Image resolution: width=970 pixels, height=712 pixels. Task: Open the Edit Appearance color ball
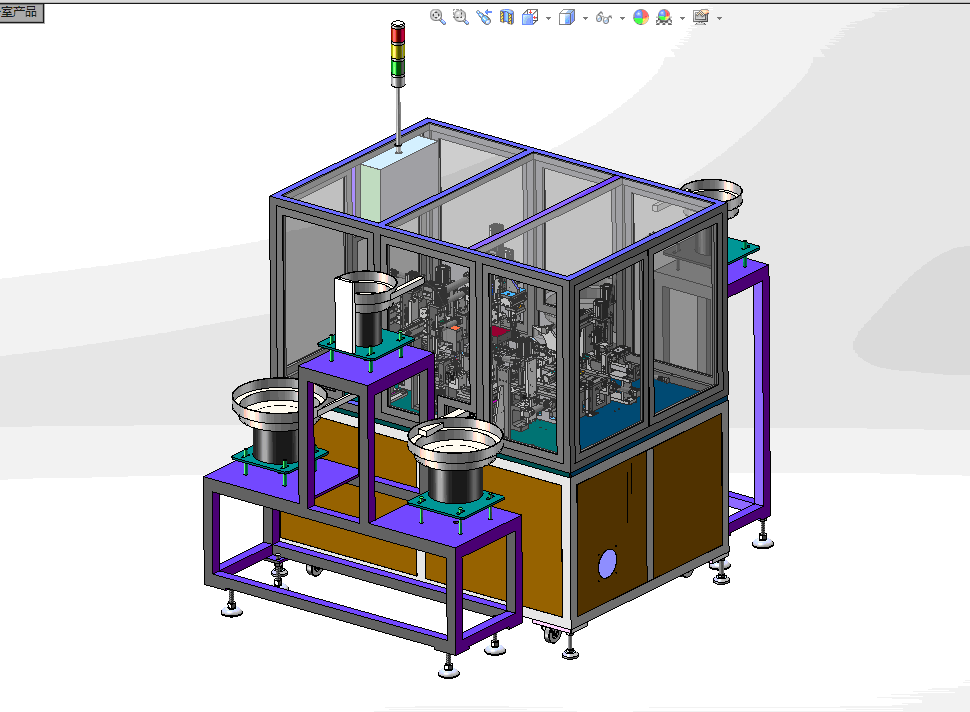tap(641, 17)
